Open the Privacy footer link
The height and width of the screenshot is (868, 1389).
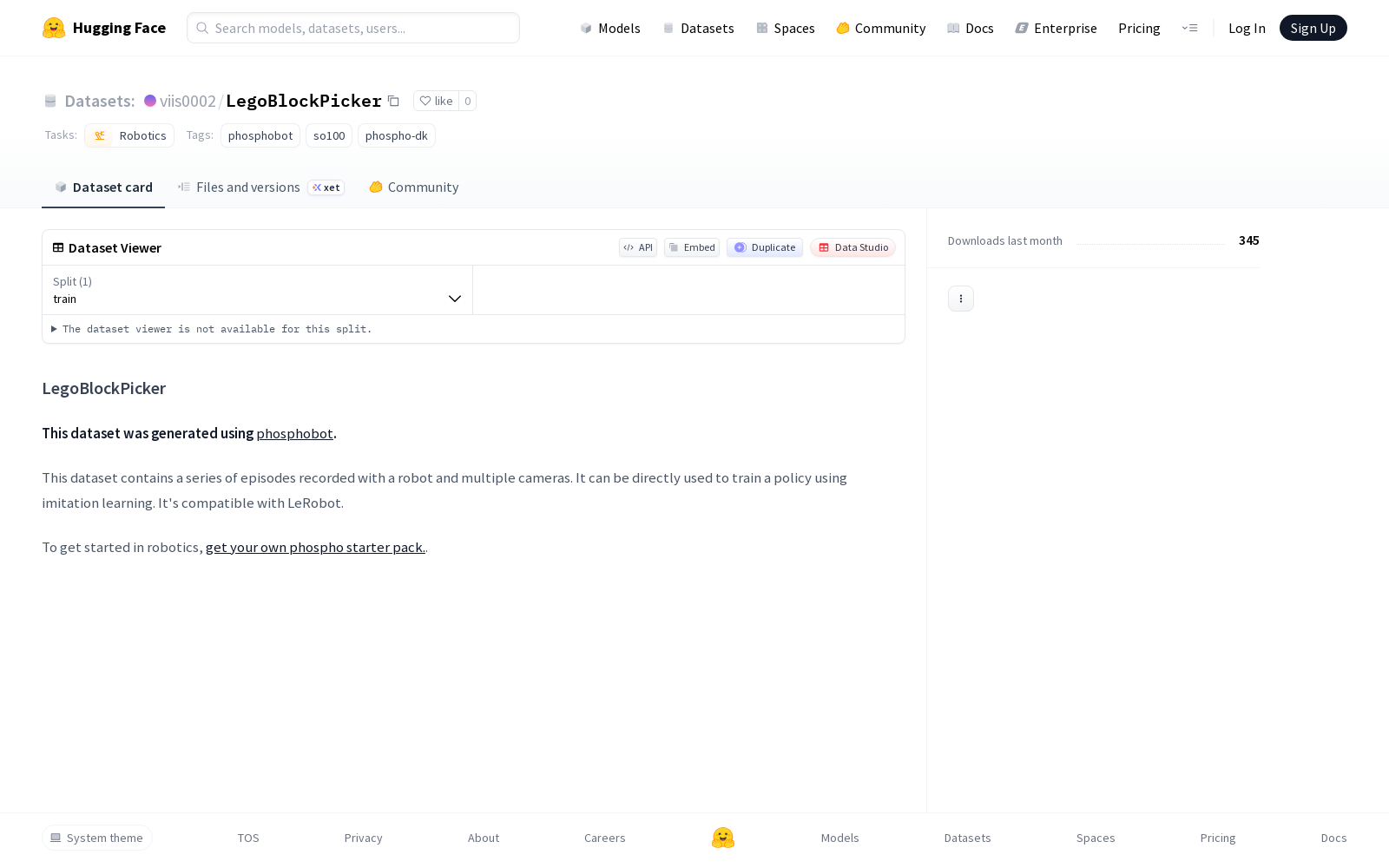(x=364, y=838)
